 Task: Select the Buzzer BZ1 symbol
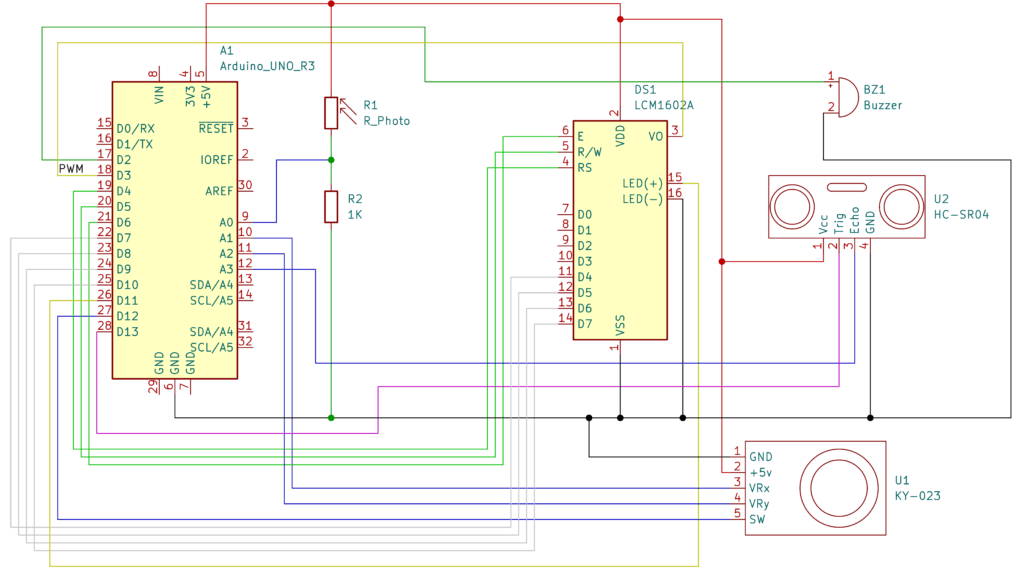tap(846, 96)
